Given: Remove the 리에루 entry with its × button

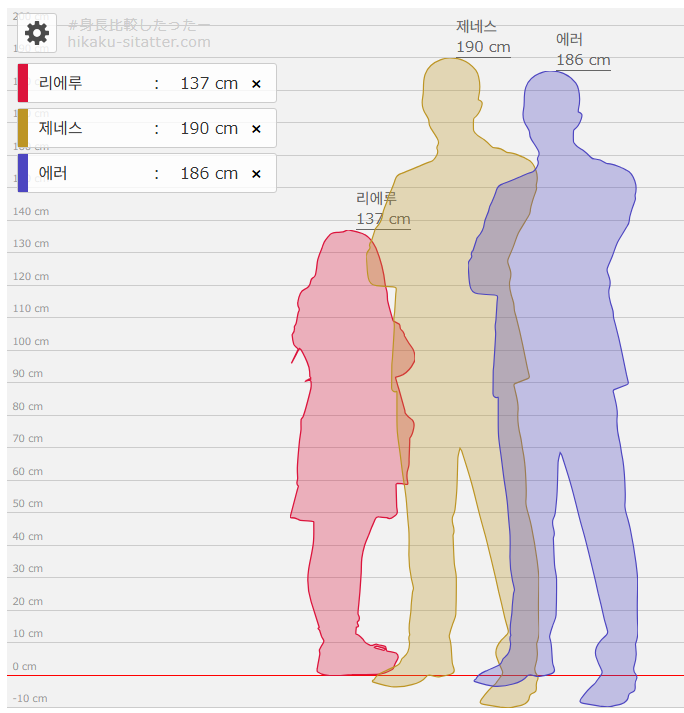Looking at the screenshot, I should point(256,84).
